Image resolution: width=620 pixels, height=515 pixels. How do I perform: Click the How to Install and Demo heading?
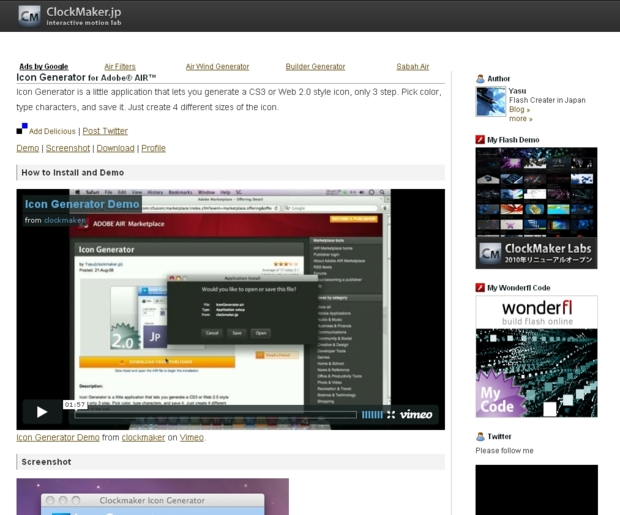point(72,172)
